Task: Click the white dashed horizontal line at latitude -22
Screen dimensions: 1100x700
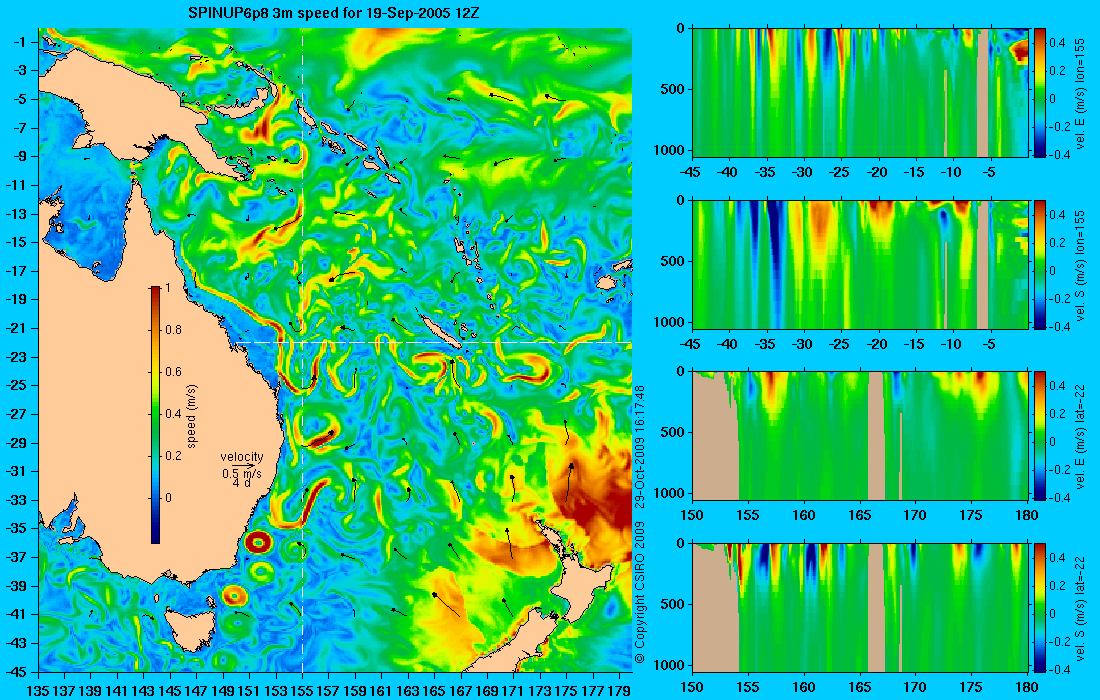Action: click(x=431, y=342)
